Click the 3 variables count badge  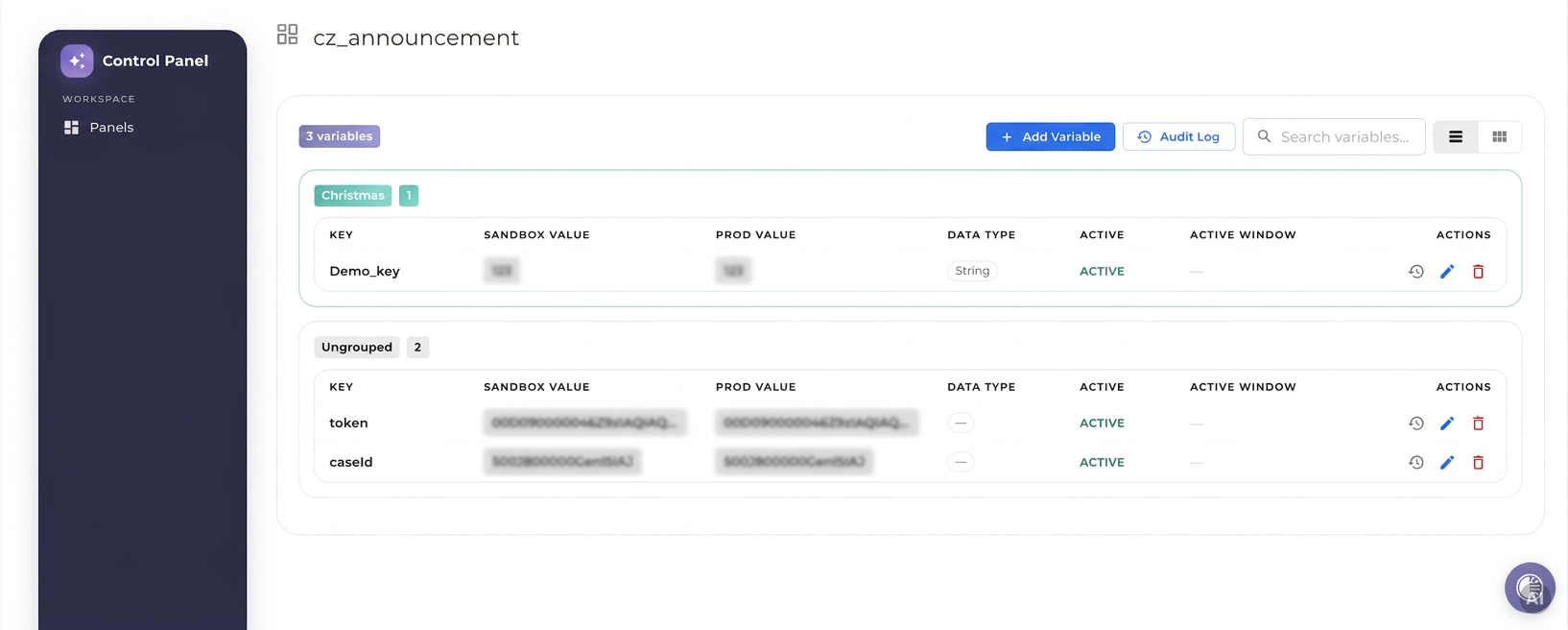(x=340, y=136)
